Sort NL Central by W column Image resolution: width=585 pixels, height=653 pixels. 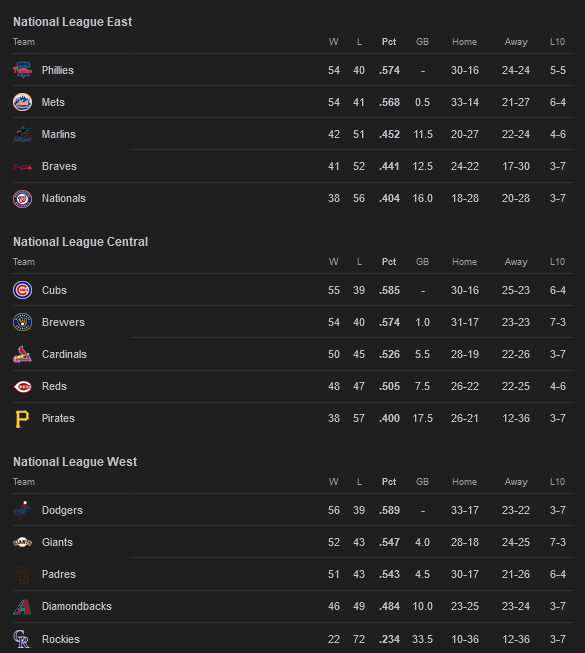334,262
